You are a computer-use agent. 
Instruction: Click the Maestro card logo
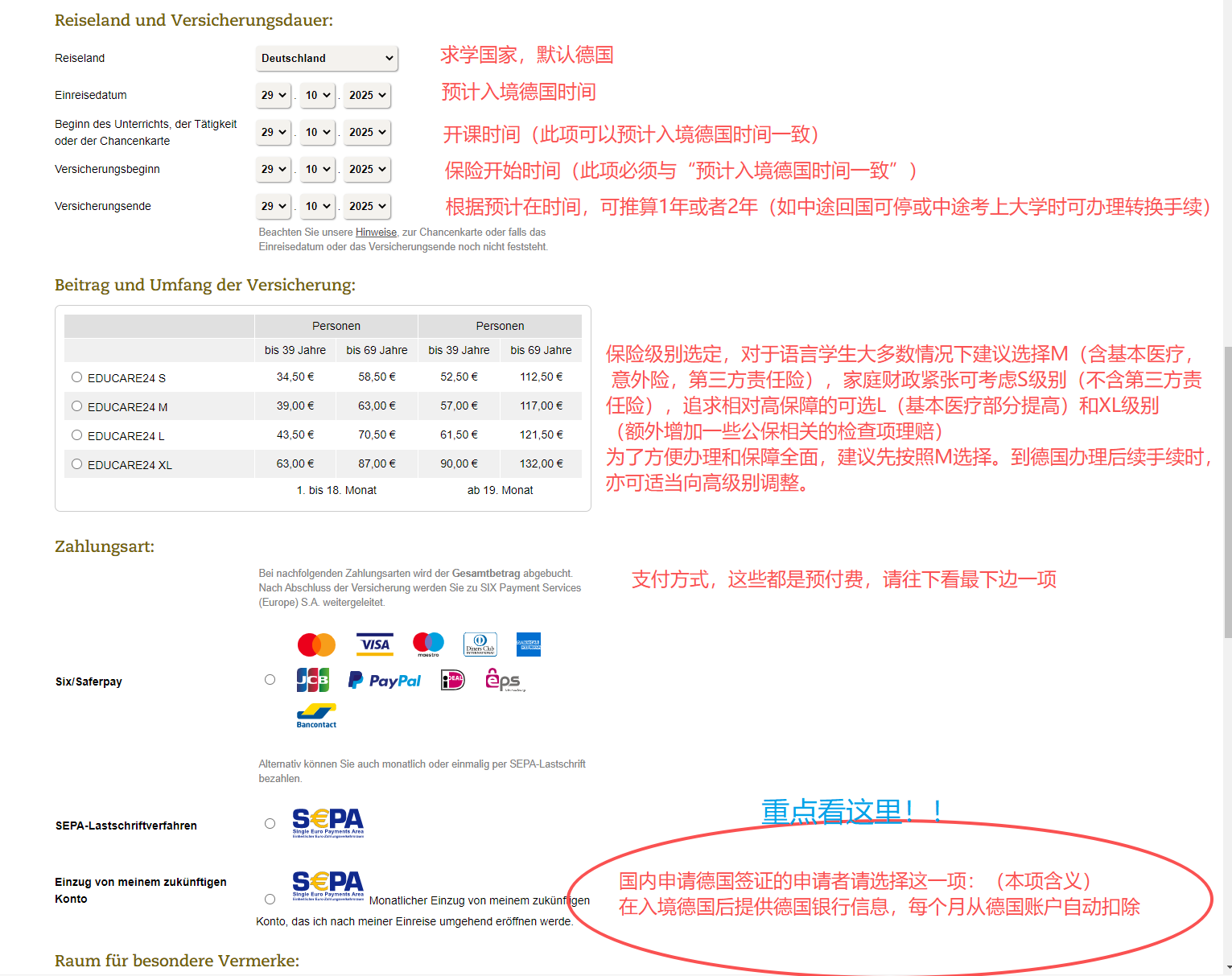(428, 644)
